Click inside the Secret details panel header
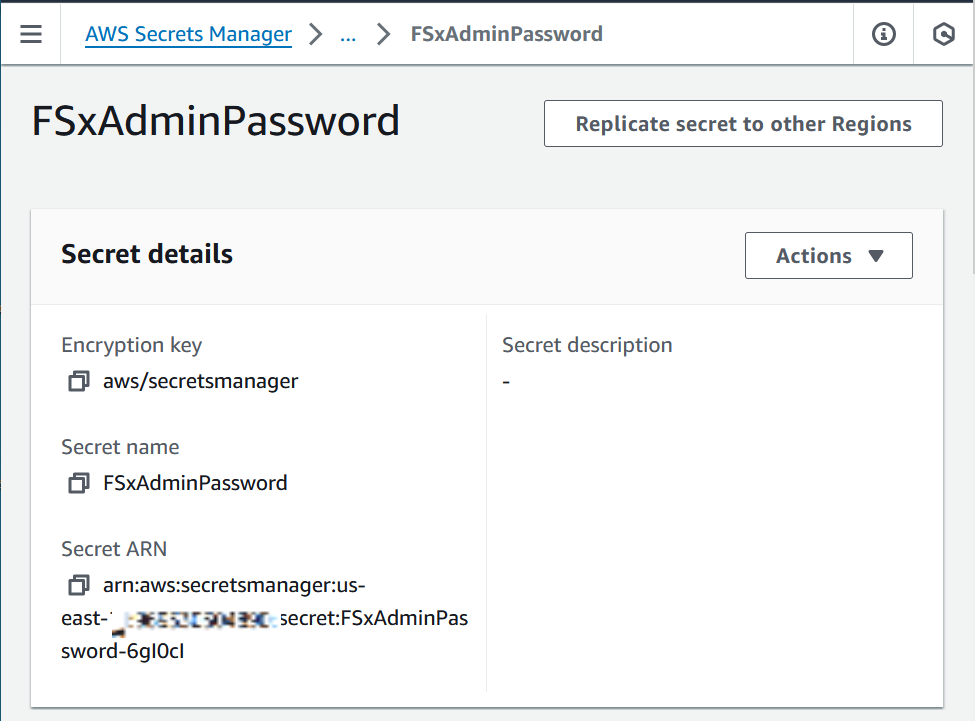Screen dimensions: 975x721 point(147,254)
